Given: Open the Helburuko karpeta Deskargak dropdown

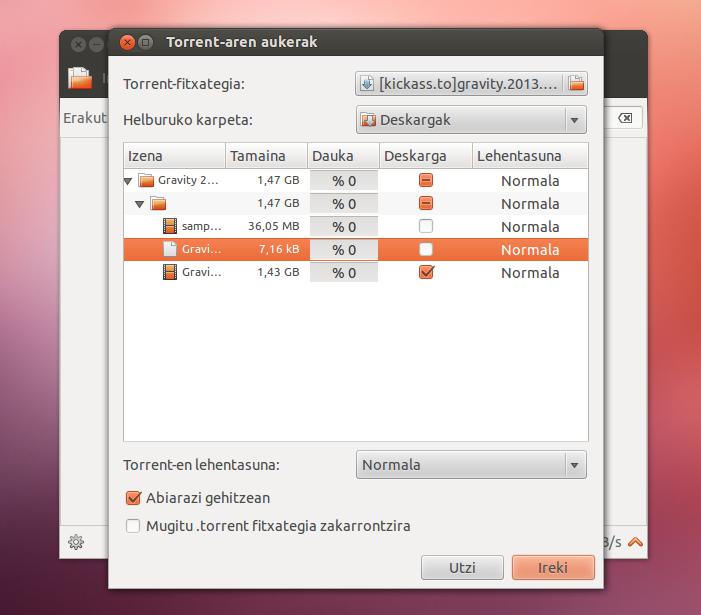Looking at the screenshot, I should tap(471, 120).
